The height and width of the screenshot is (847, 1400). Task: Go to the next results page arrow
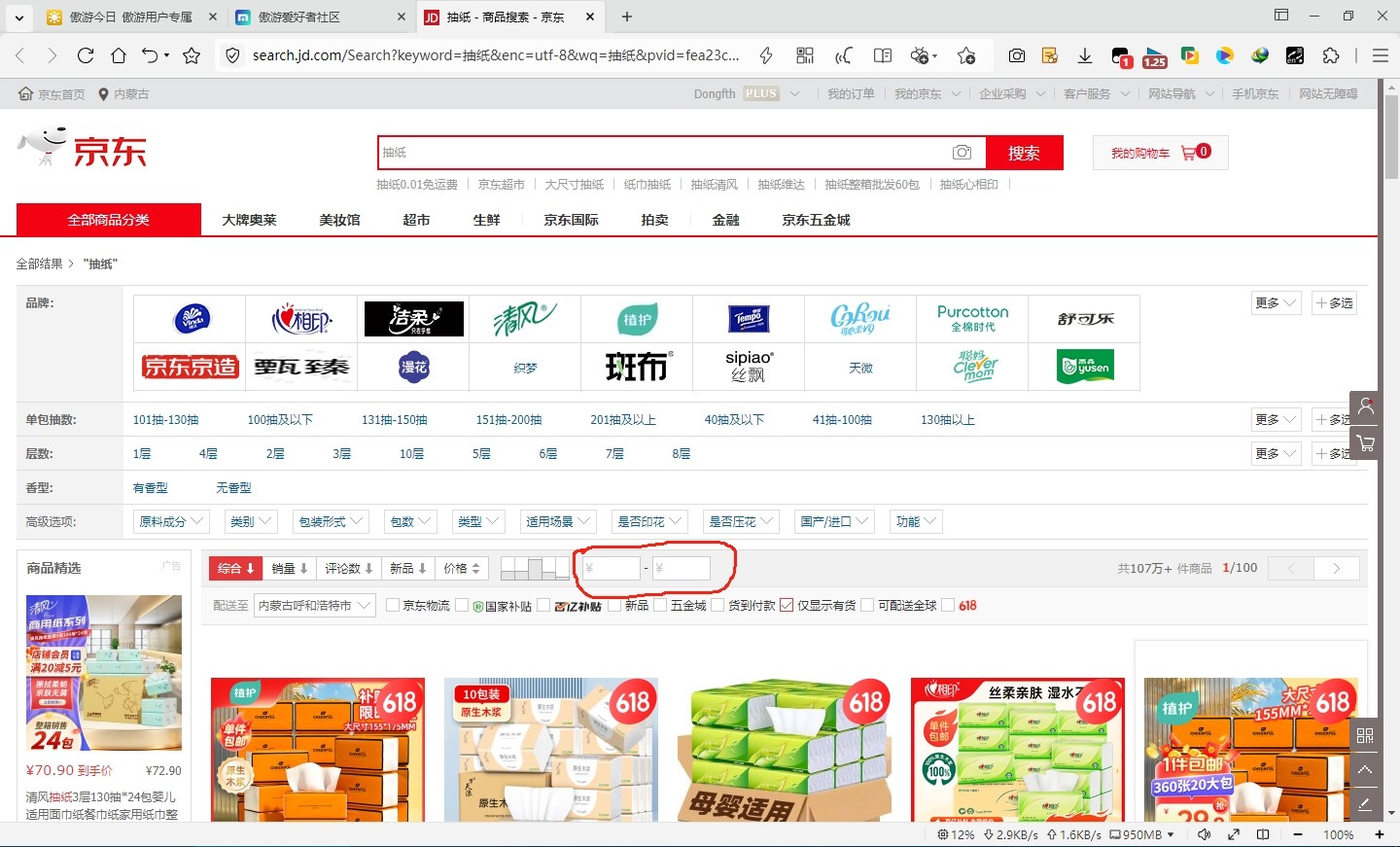1337,569
